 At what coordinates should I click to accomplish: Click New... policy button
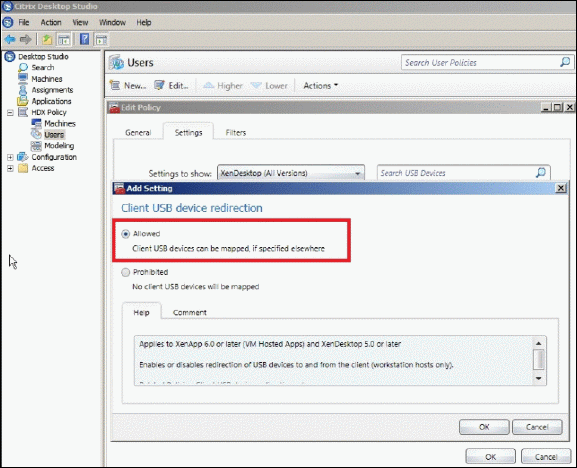[x=128, y=86]
